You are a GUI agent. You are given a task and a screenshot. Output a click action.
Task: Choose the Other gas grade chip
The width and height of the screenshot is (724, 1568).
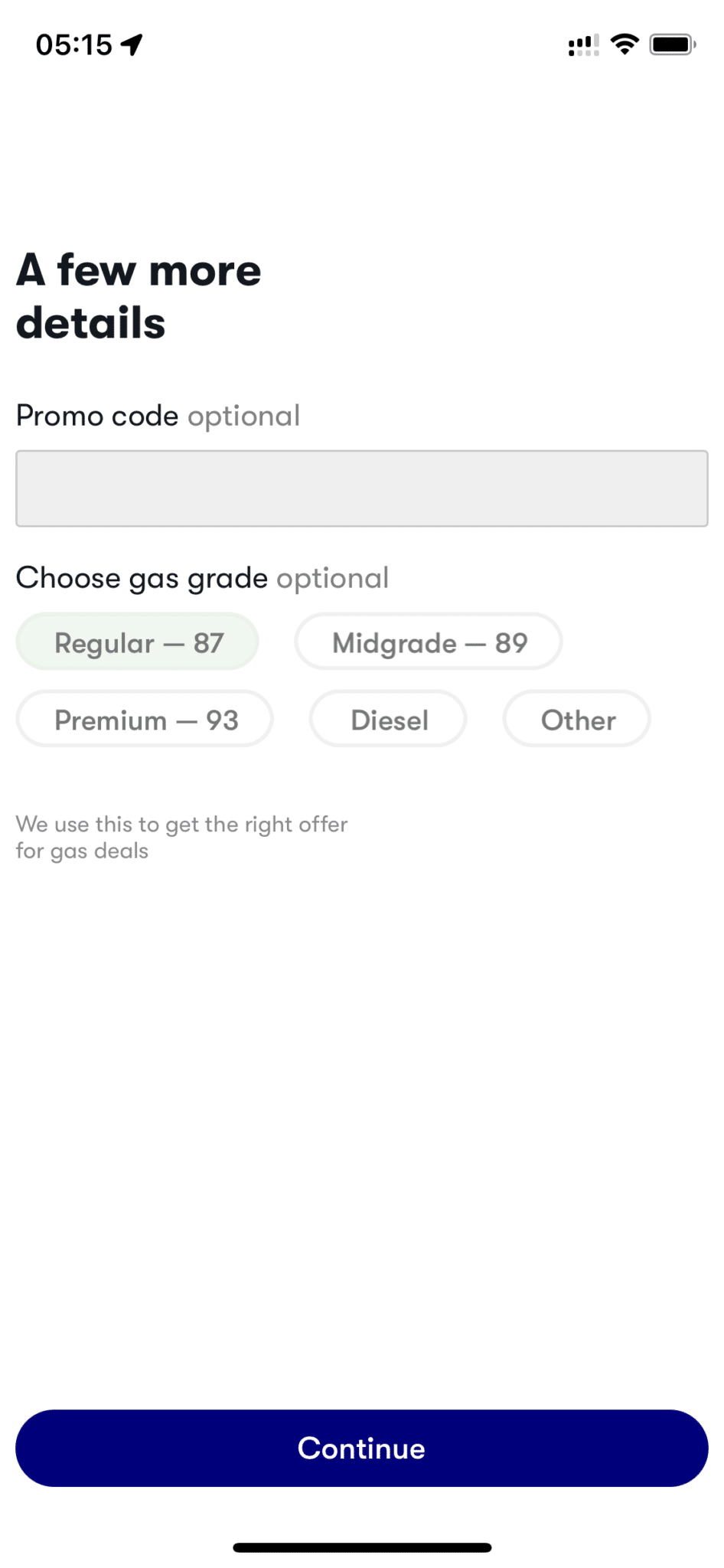point(577,720)
